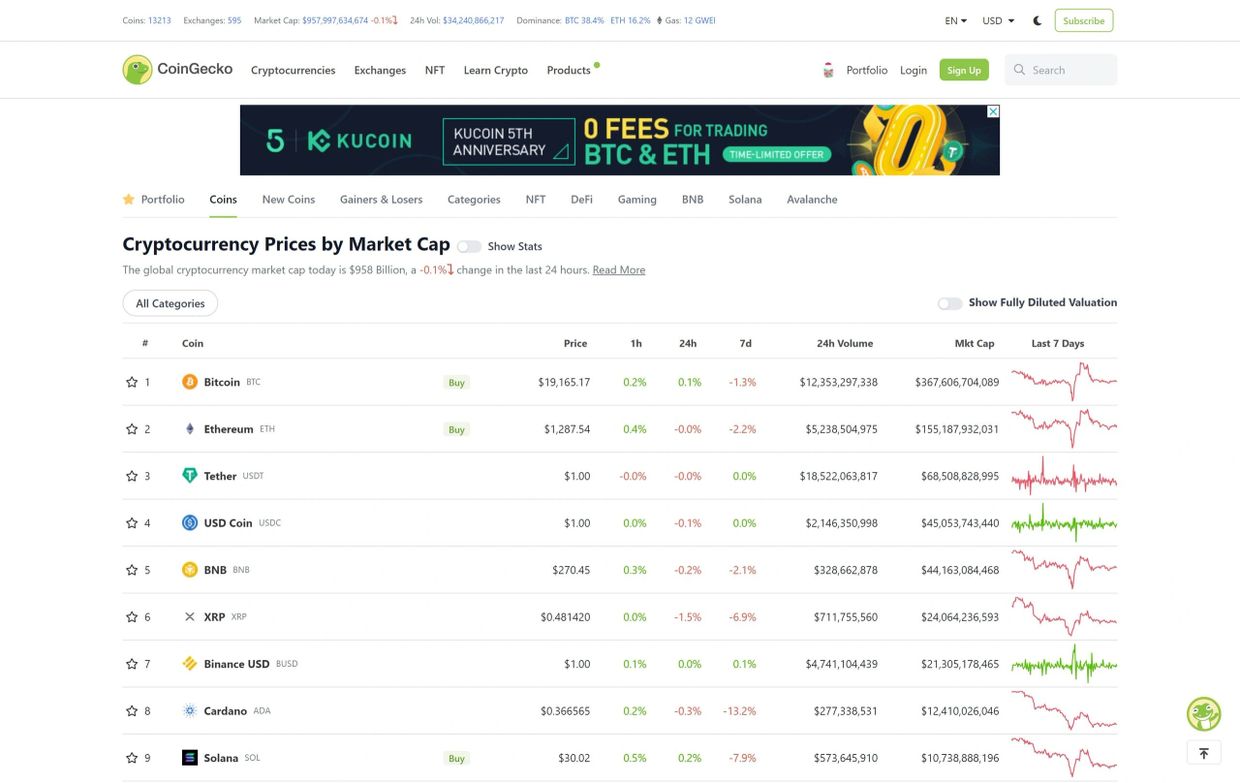Click the Tether coin icon

tap(190, 476)
